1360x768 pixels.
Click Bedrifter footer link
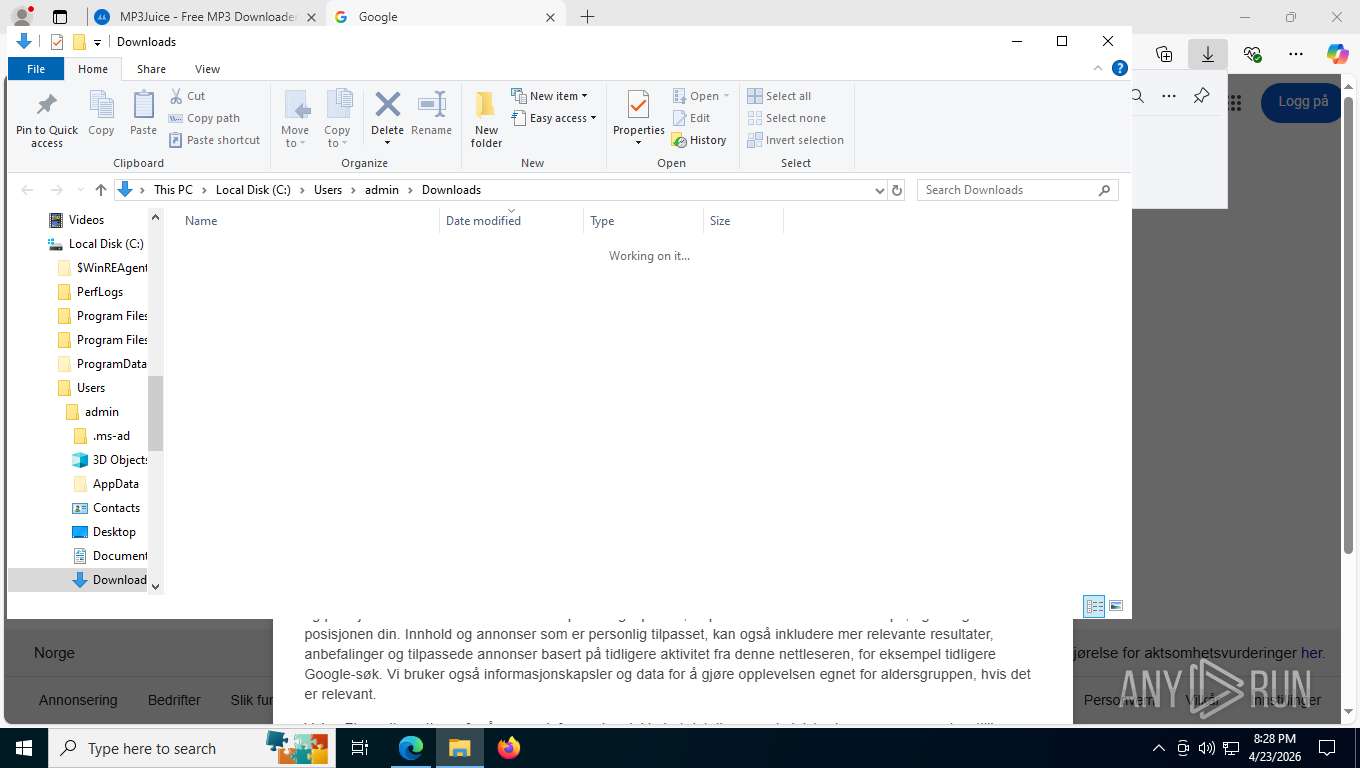pyautogui.click(x=174, y=700)
